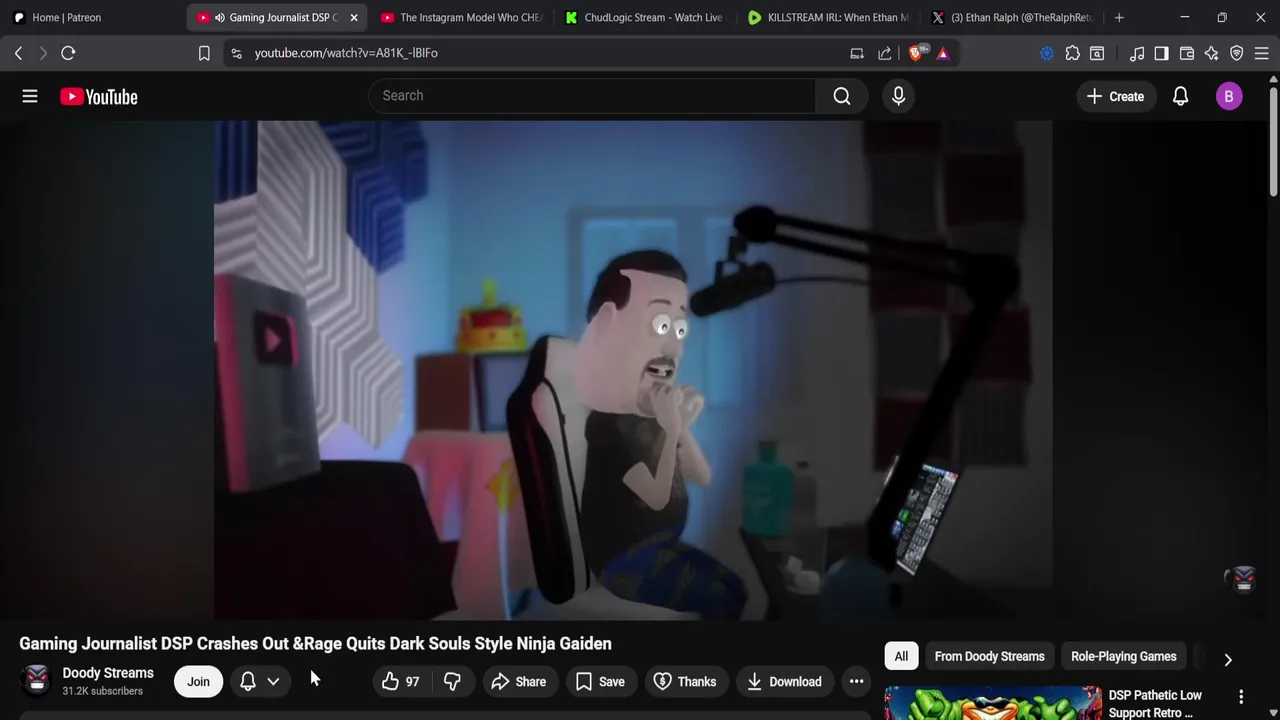Screen dimensions: 1280x720
Task: Open Doody Streams channel avatar
Action: [37, 681]
